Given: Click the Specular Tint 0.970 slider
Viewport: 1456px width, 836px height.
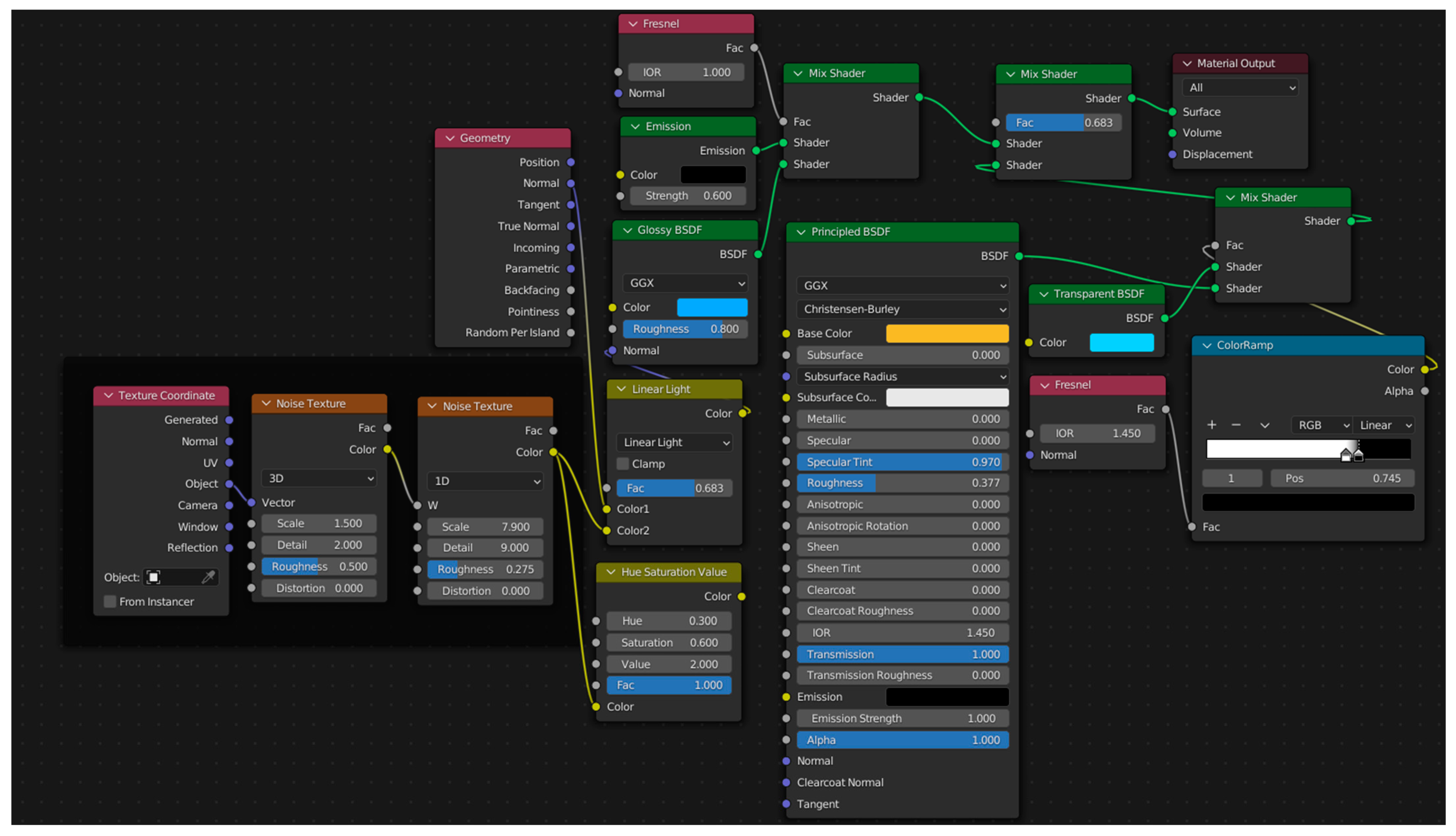Looking at the screenshot, I should click(x=903, y=462).
